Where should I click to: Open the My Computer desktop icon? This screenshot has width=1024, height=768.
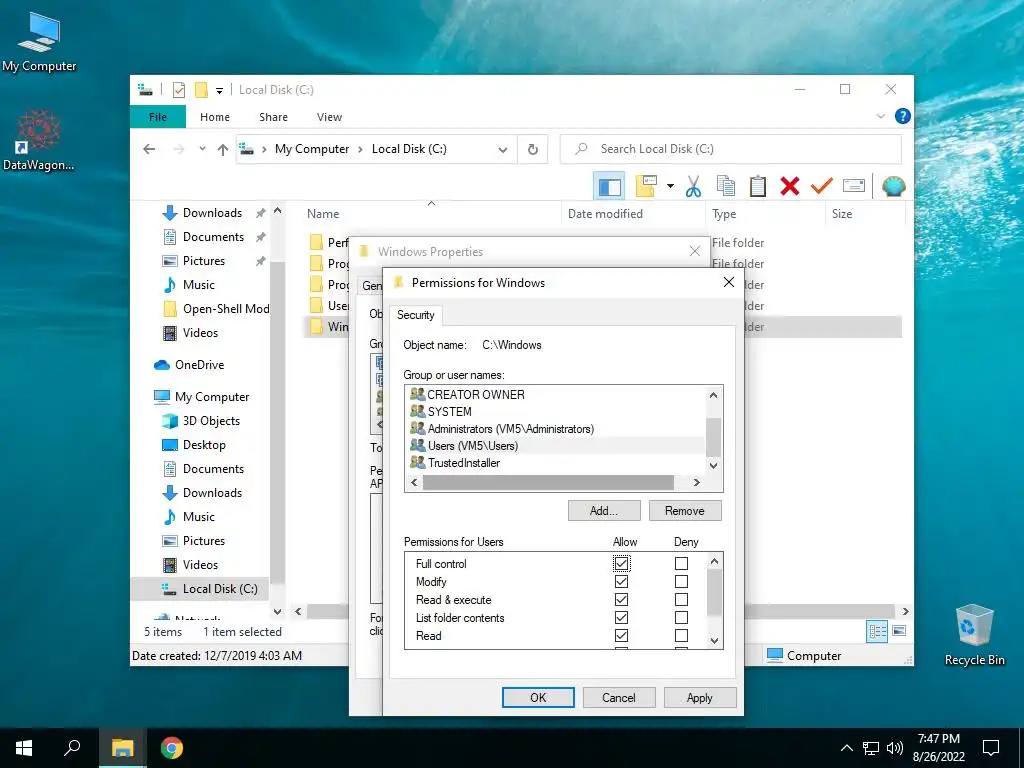[39, 41]
